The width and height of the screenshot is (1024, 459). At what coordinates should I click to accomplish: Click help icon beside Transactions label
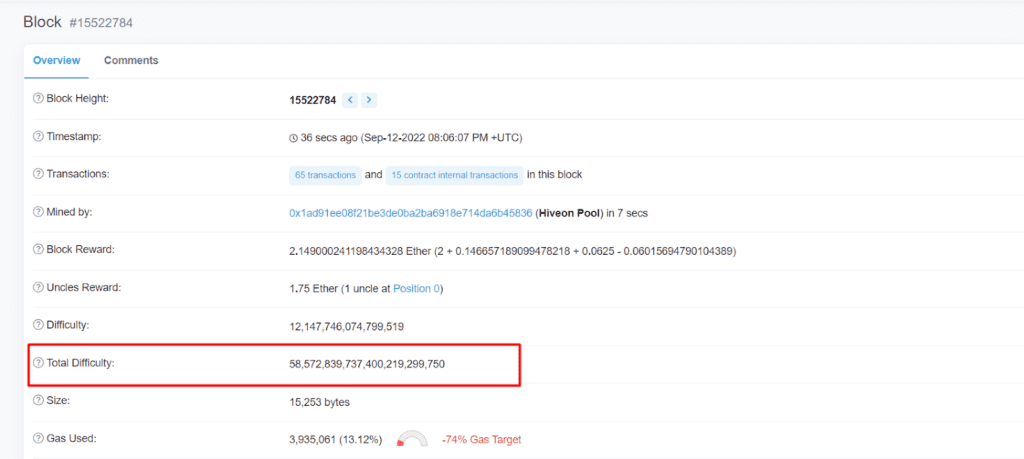[38, 174]
